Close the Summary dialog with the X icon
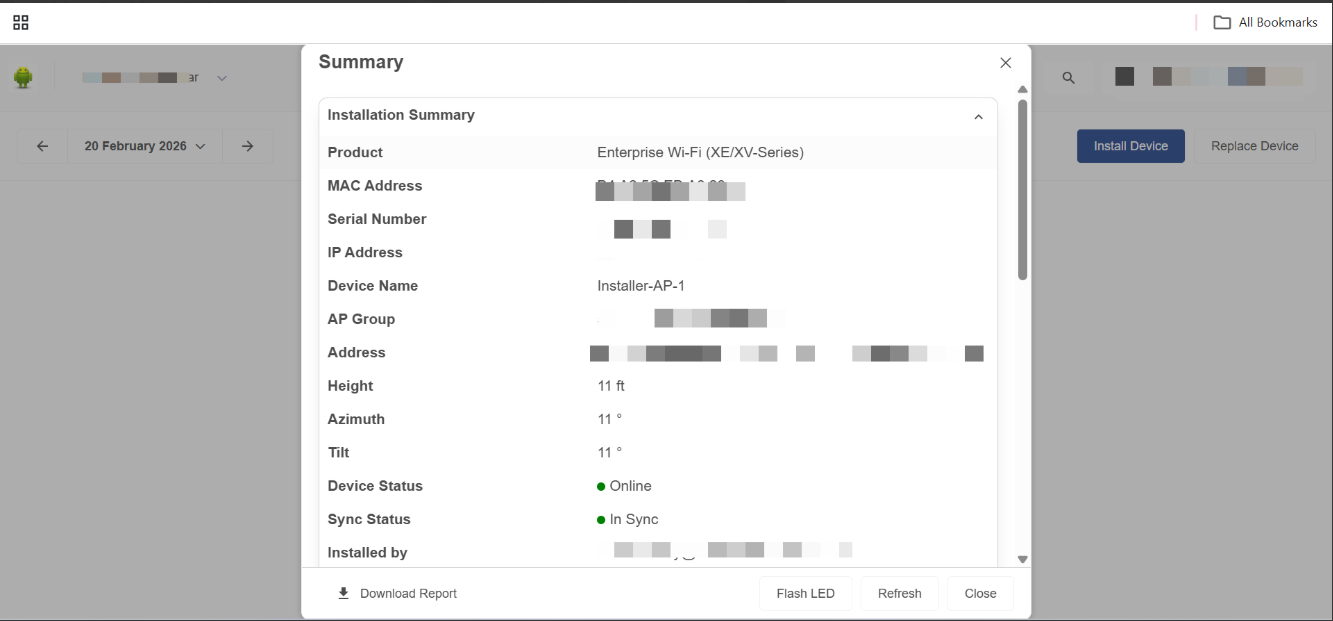1333x621 pixels. coord(1005,63)
